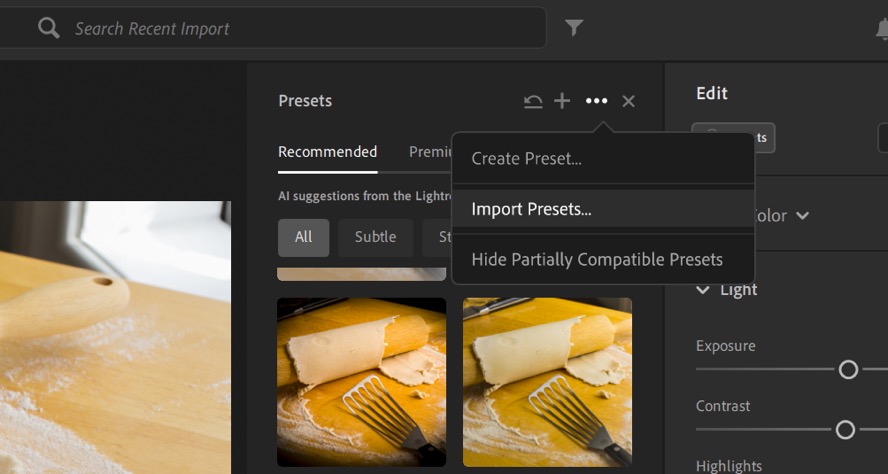Switch to the Premium presets tab

(x=428, y=152)
